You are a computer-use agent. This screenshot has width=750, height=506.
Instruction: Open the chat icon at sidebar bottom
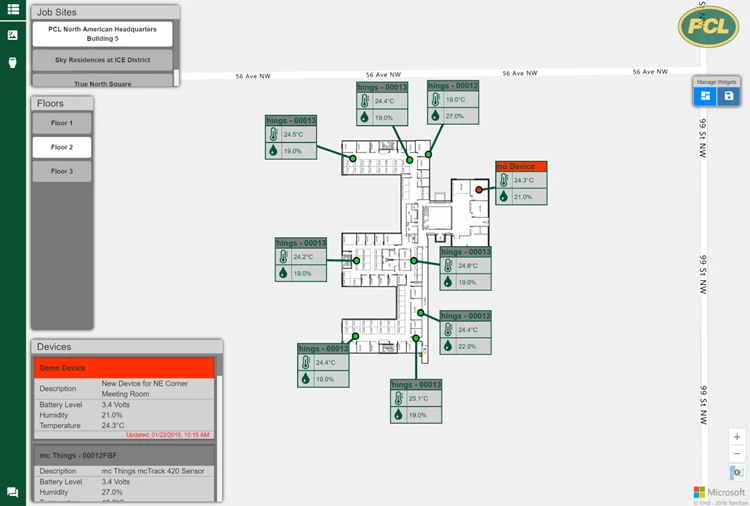click(x=13, y=492)
